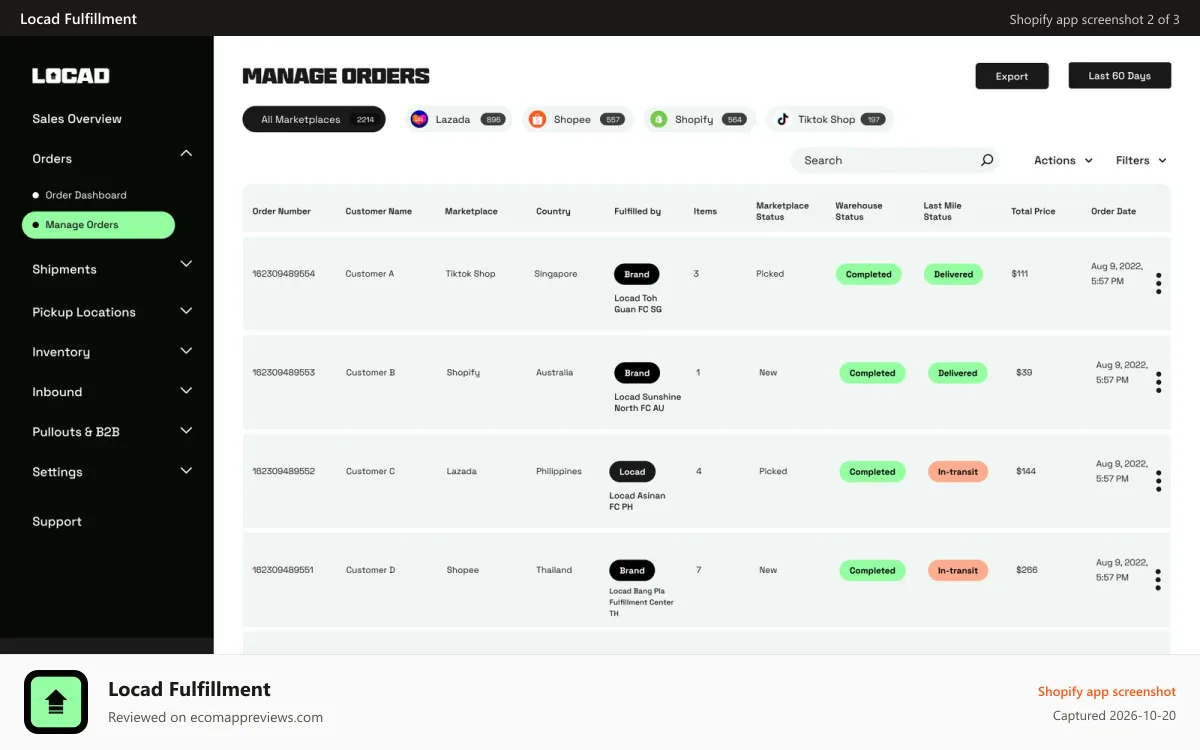Viewport: 1200px width, 750px height.
Task: Open the Support page
Action: tap(57, 522)
